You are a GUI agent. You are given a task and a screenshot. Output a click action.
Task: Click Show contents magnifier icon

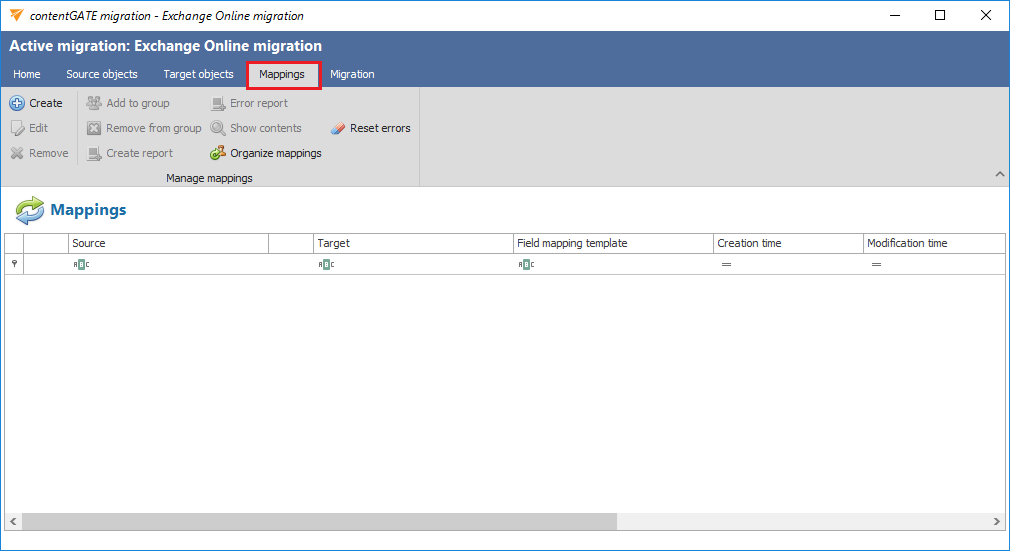[x=218, y=128]
